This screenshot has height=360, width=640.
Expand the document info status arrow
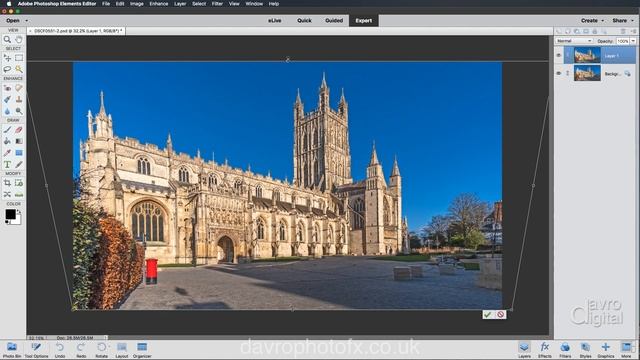pyautogui.click(x=105, y=338)
